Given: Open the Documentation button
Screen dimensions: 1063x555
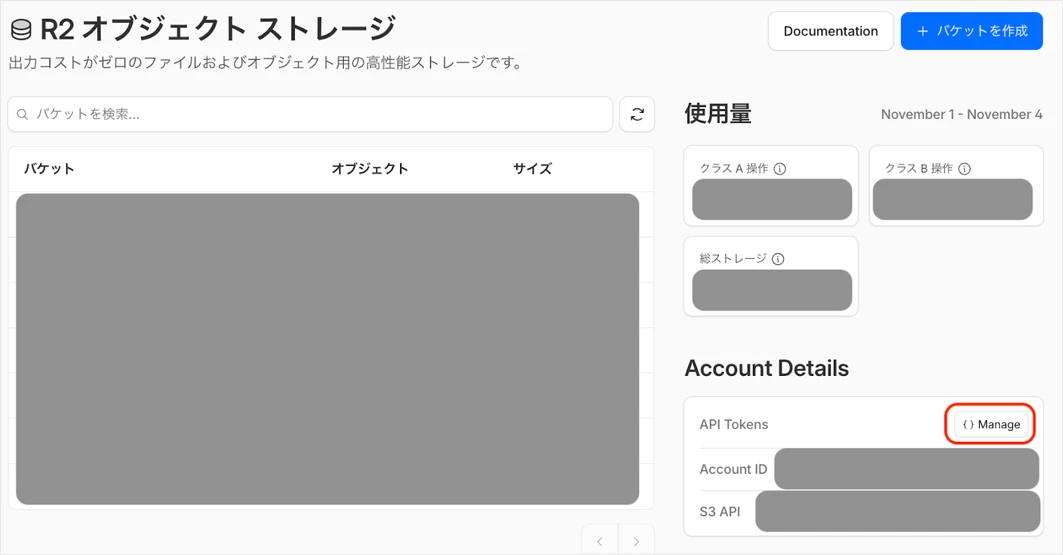Looking at the screenshot, I should click(x=830, y=31).
